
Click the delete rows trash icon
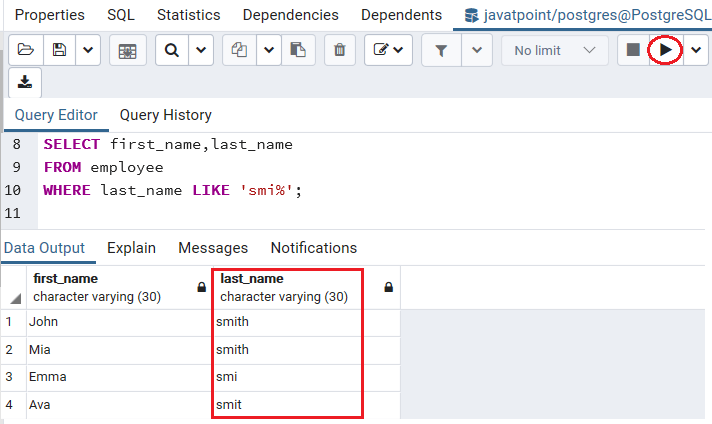(x=340, y=50)
